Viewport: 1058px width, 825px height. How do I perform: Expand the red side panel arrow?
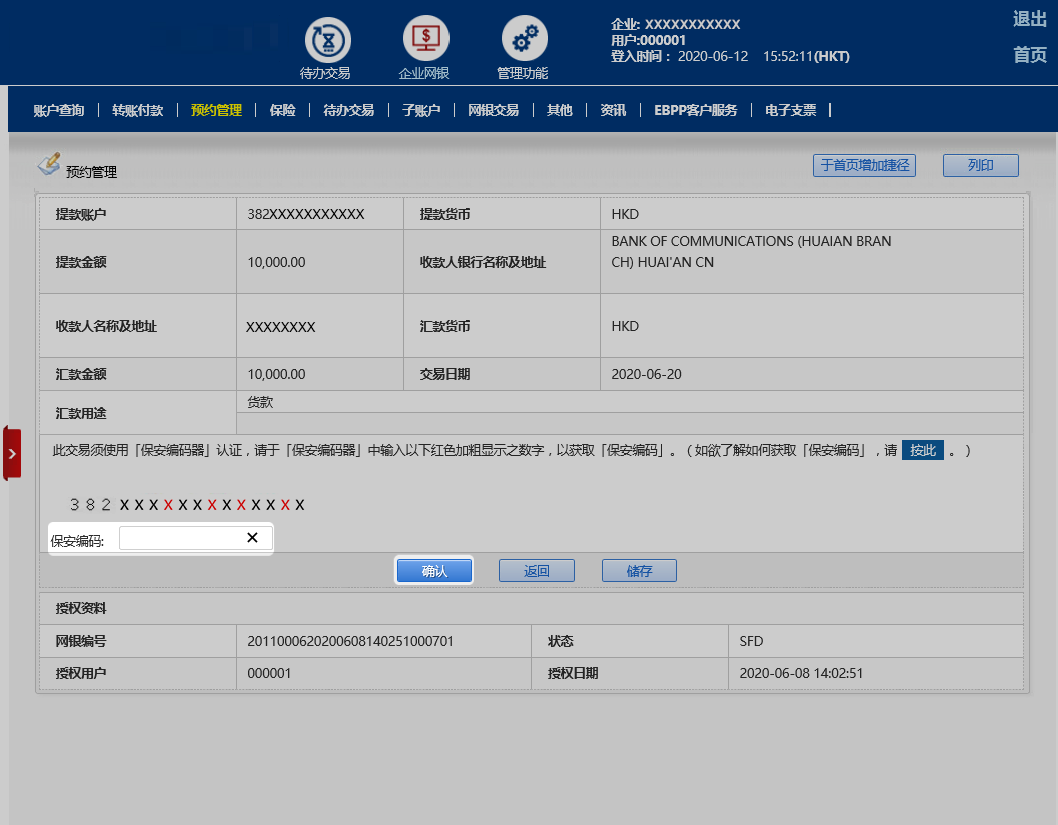point(12,453)
